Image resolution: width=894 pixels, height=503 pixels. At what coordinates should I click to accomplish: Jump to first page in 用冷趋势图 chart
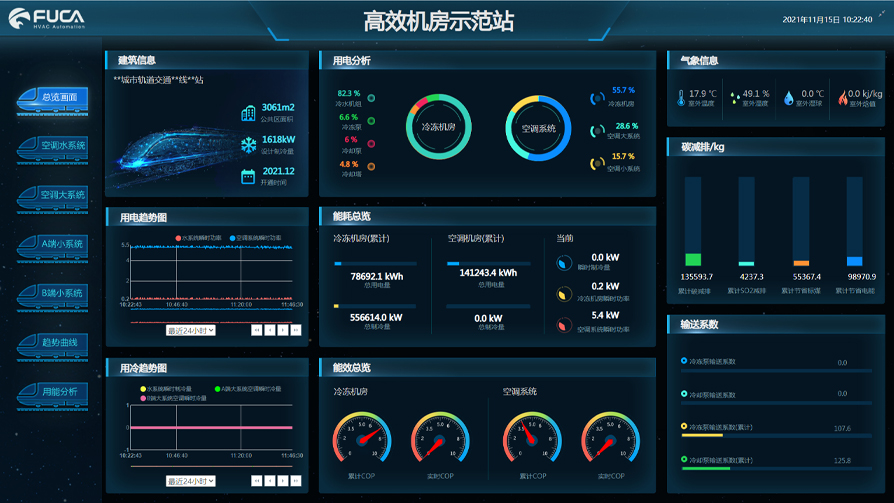(x=257, y=481)
